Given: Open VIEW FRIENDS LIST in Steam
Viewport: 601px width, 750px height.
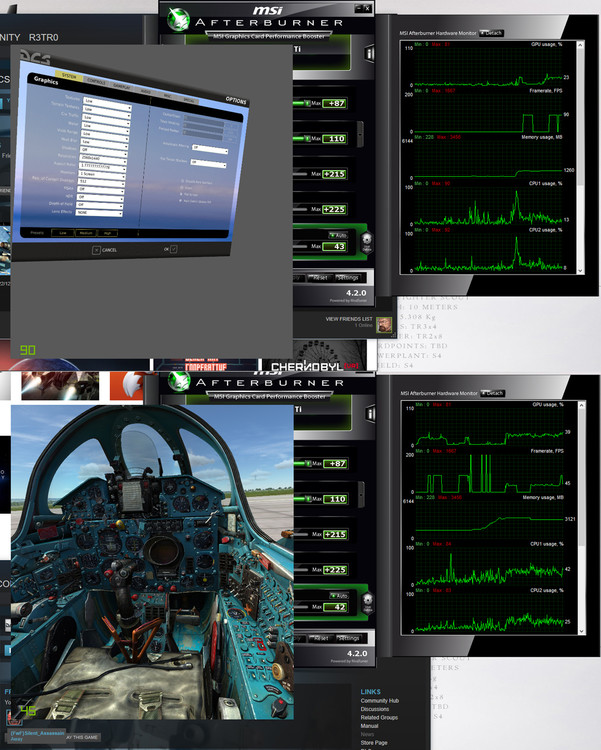Looking at the screenshot, I should [x=349, y=319].
